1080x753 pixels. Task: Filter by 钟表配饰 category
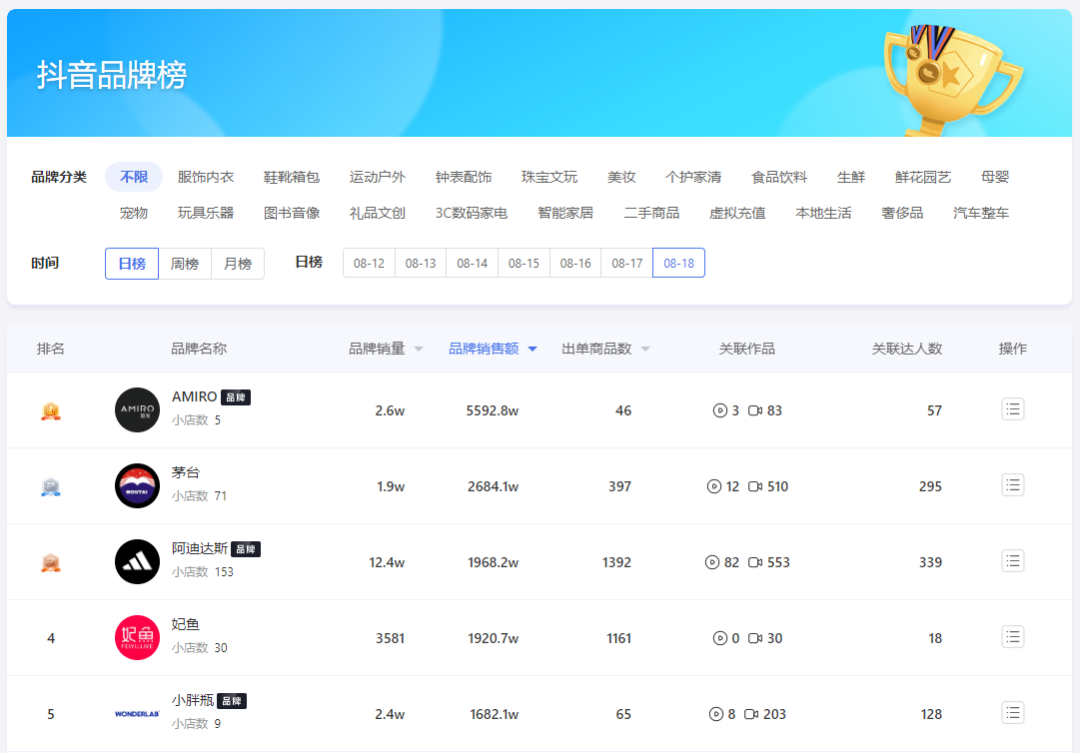click(x=464, y=177)
